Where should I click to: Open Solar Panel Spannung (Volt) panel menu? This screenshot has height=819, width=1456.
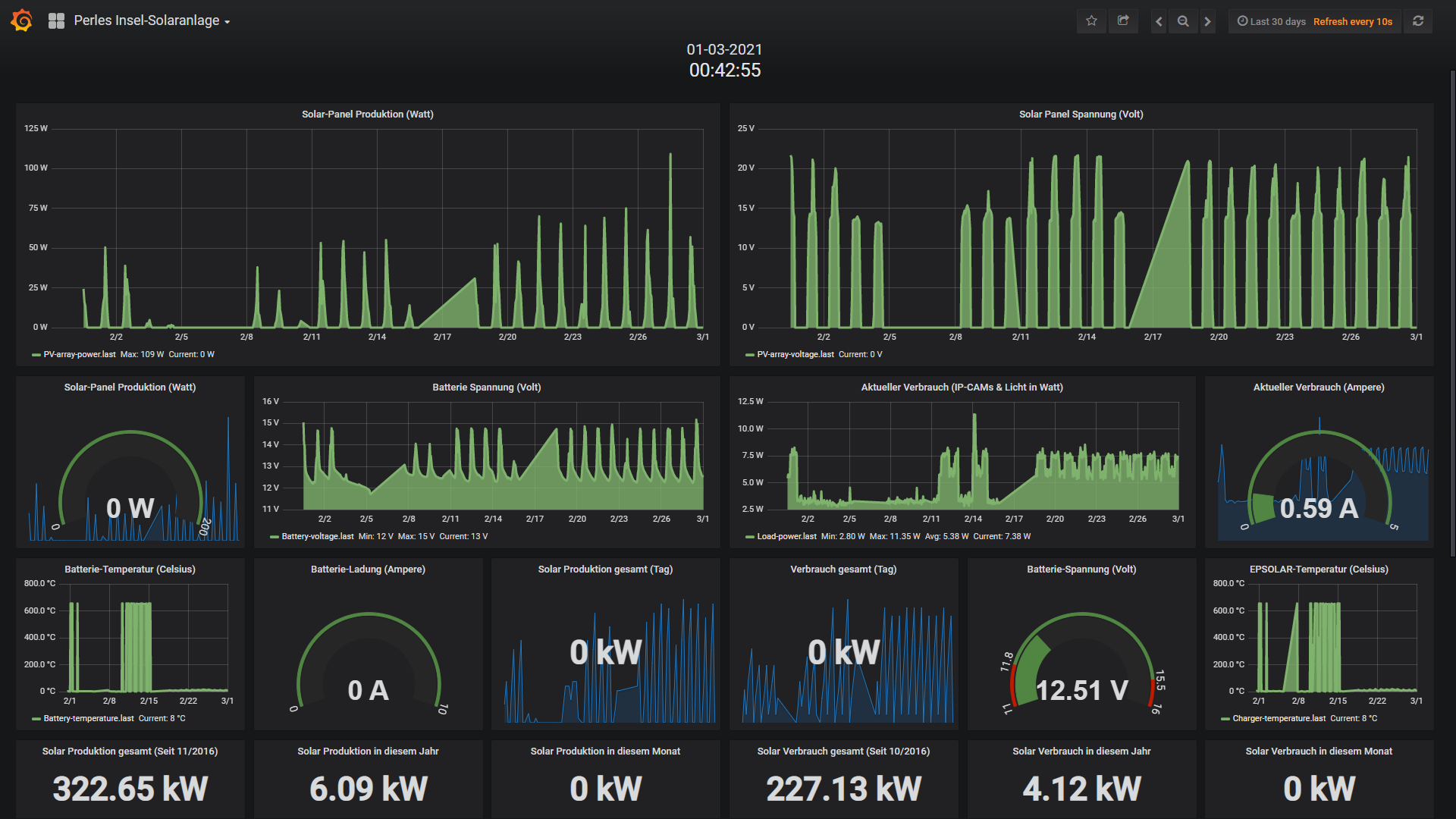[1081, 115]
